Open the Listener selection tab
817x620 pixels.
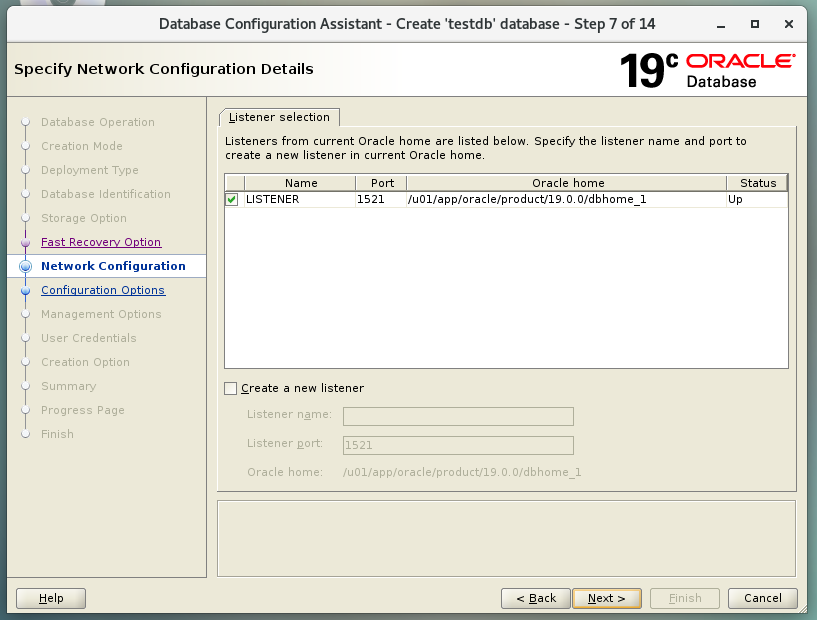click(x=279, y=118)
